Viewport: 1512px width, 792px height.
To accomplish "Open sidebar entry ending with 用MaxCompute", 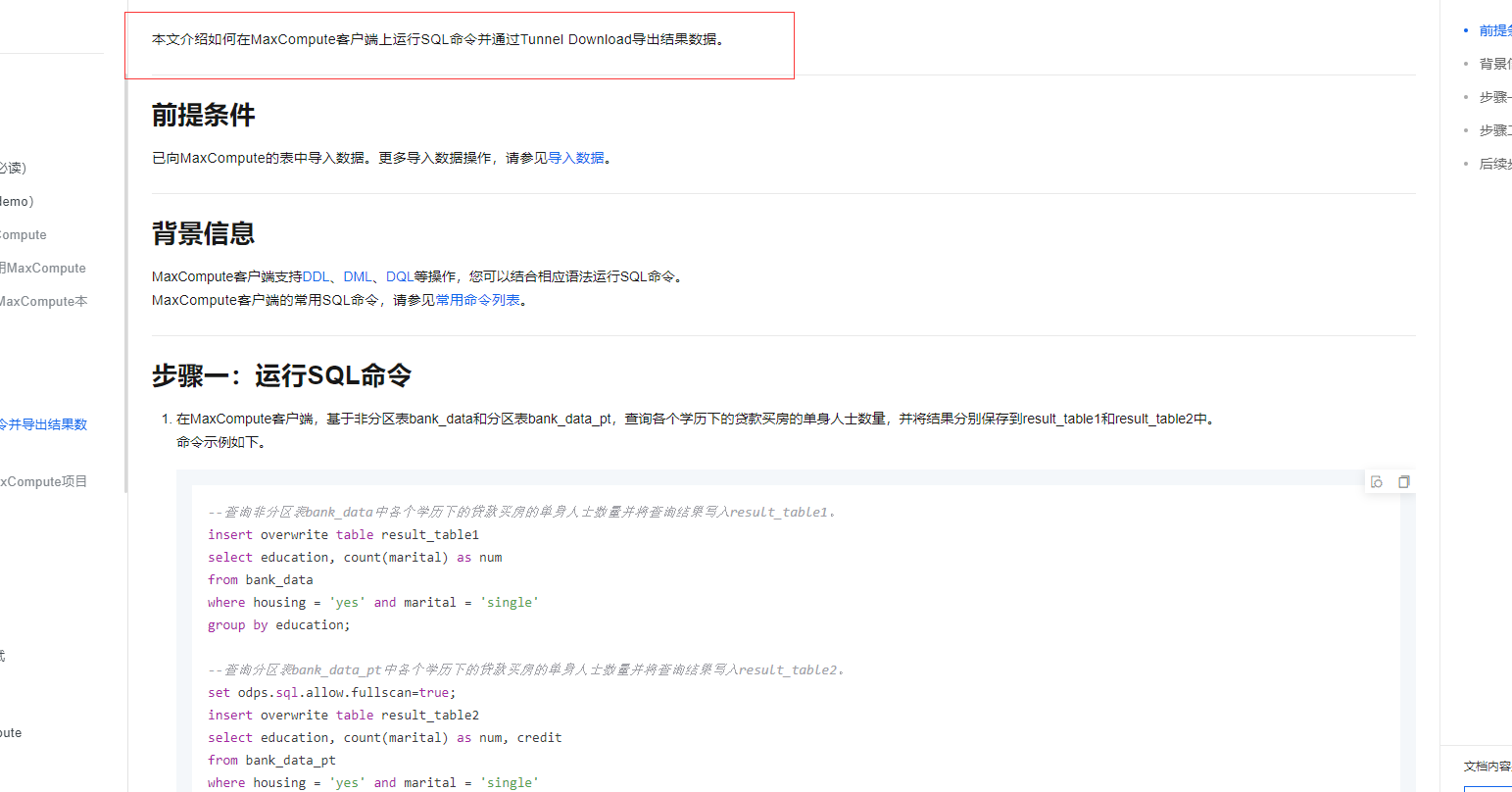I will (43, 268).
